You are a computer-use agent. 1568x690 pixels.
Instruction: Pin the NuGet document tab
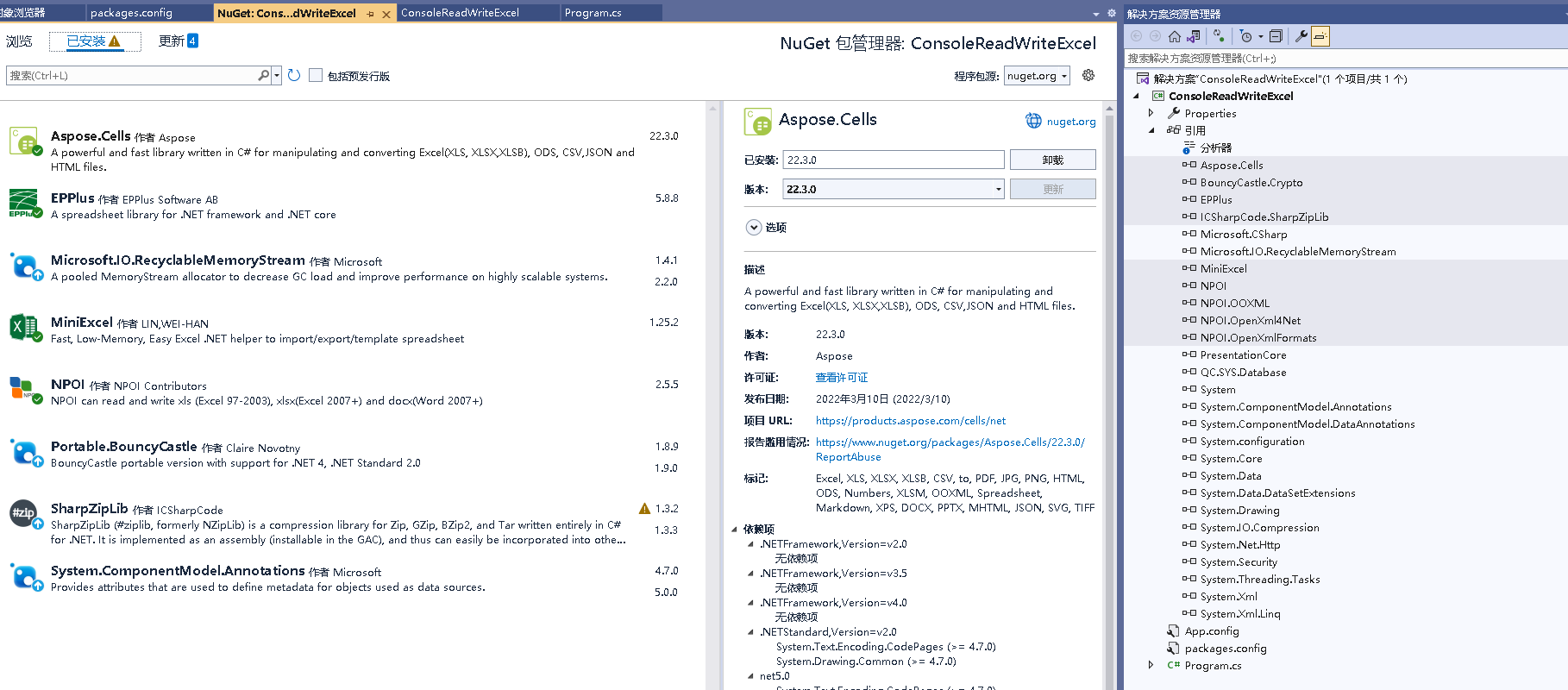(x=371, y=14)
